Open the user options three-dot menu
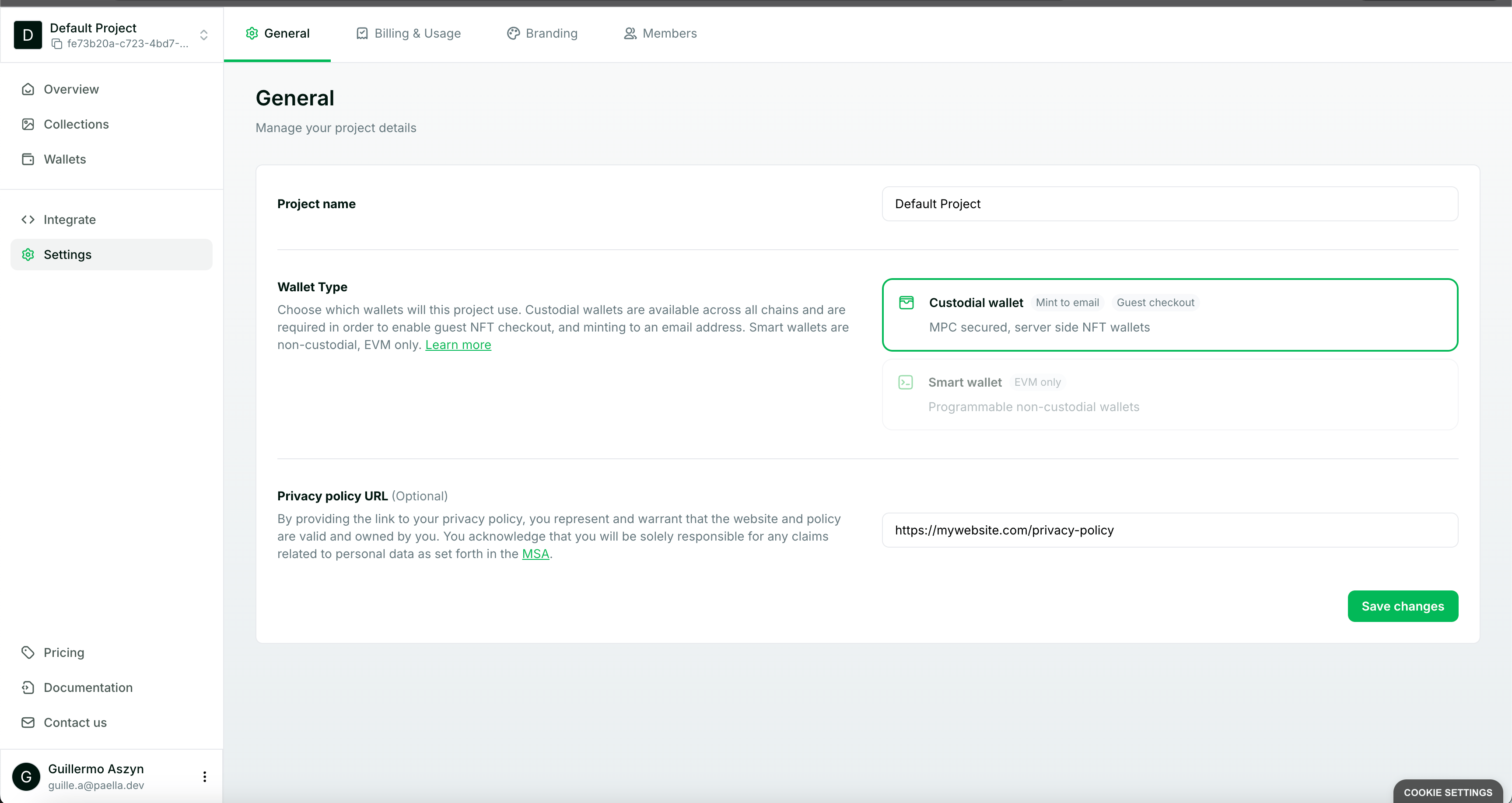Image resolution: width=1512 pixels, height=803 pixels. click(x=204, y=777)
